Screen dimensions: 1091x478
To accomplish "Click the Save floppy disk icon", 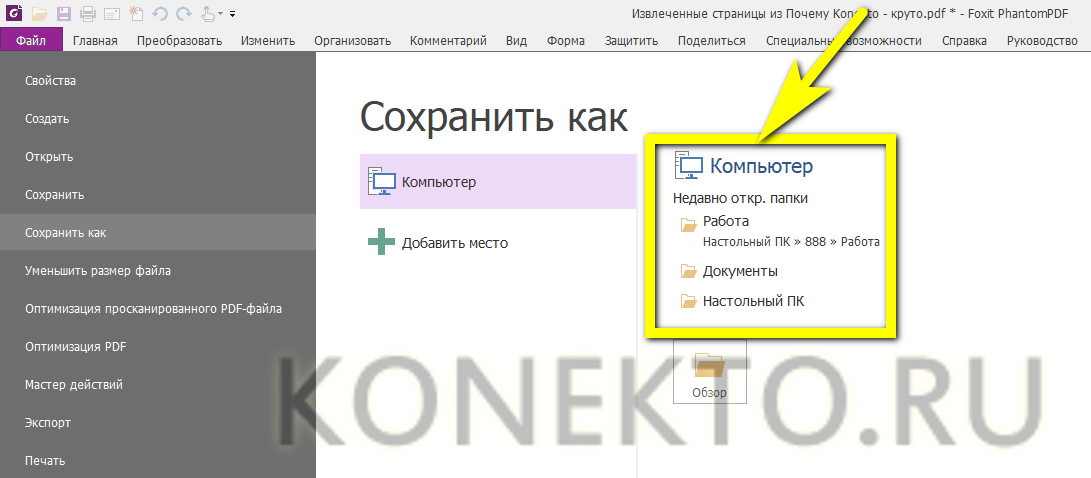I will coord(64,14).
